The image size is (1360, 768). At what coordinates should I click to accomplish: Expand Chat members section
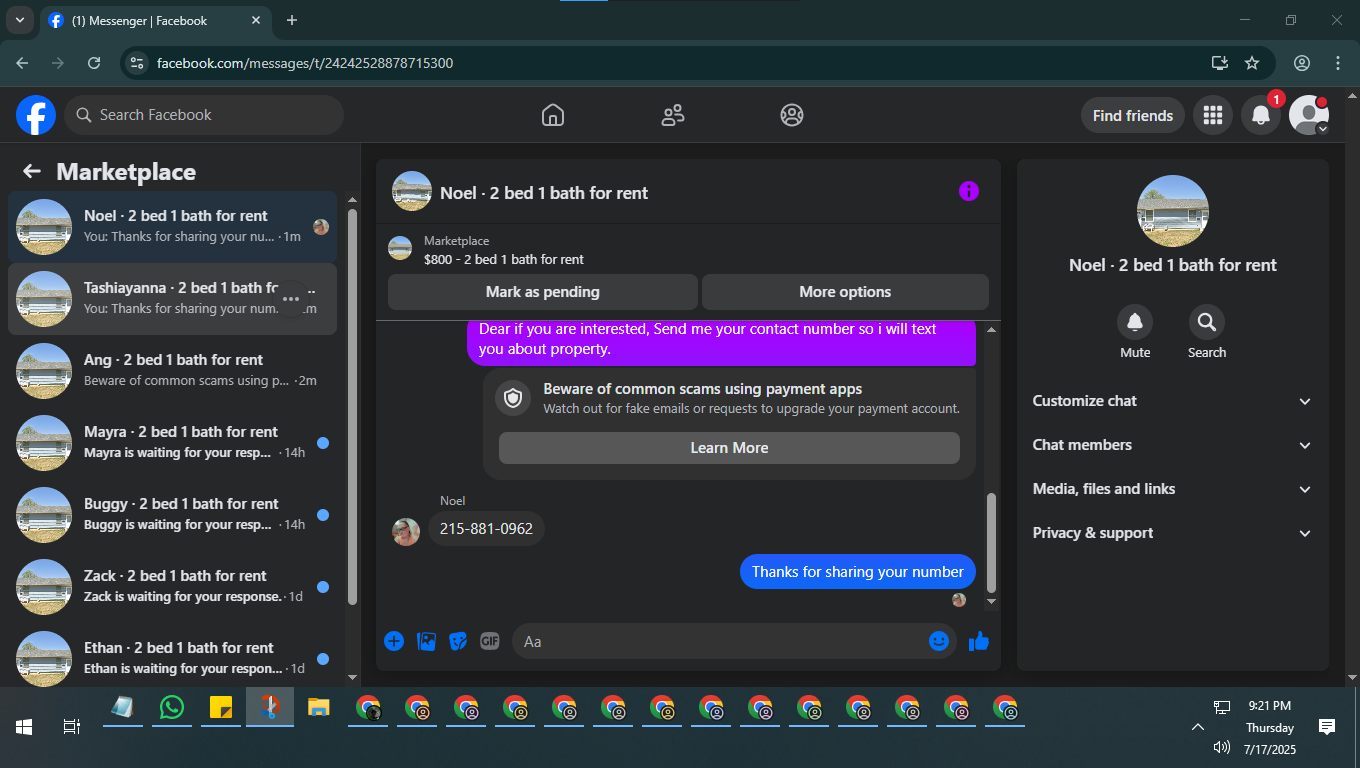[x=1173, y=445]
